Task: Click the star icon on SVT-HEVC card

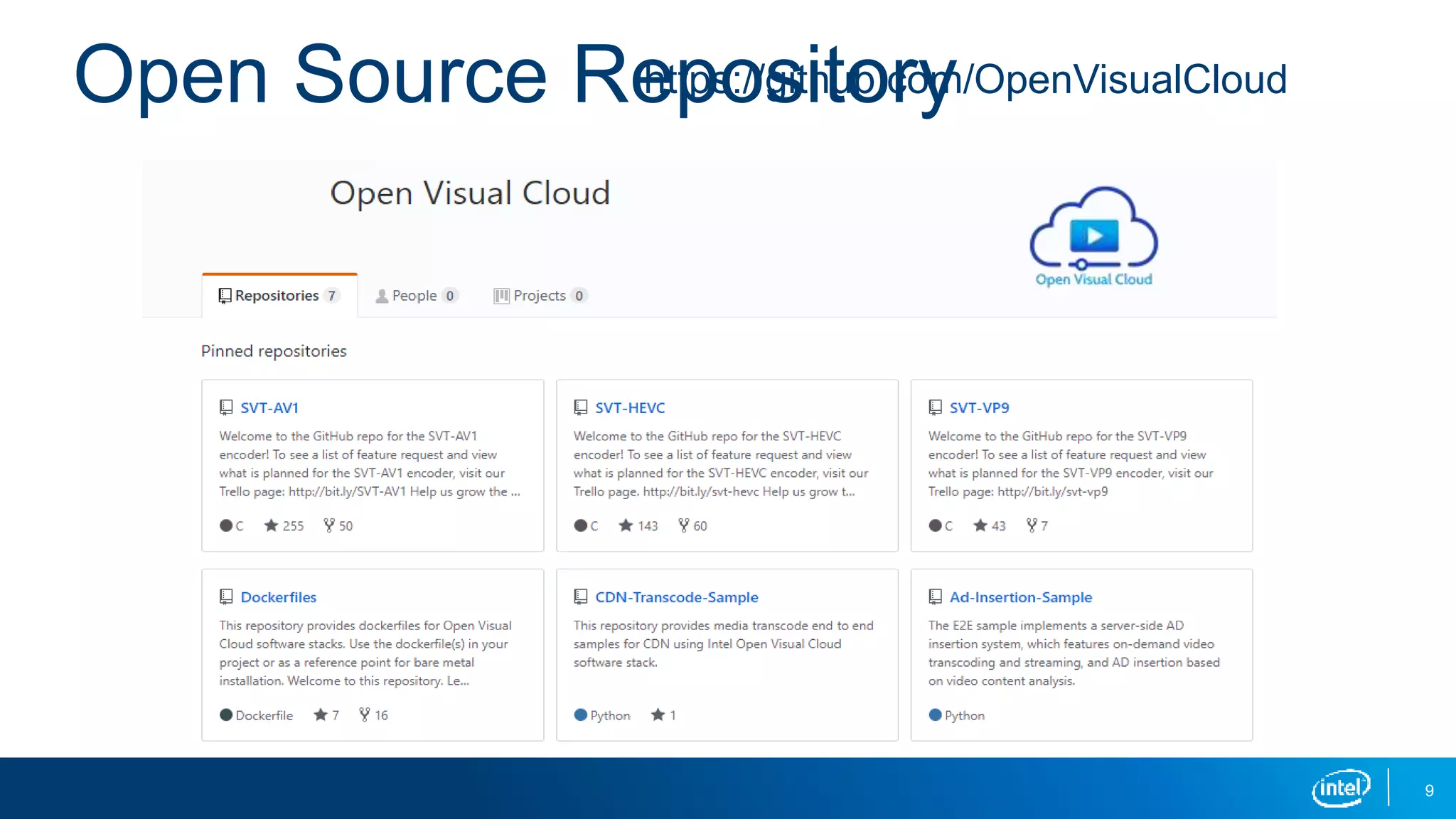Action: 626,525
